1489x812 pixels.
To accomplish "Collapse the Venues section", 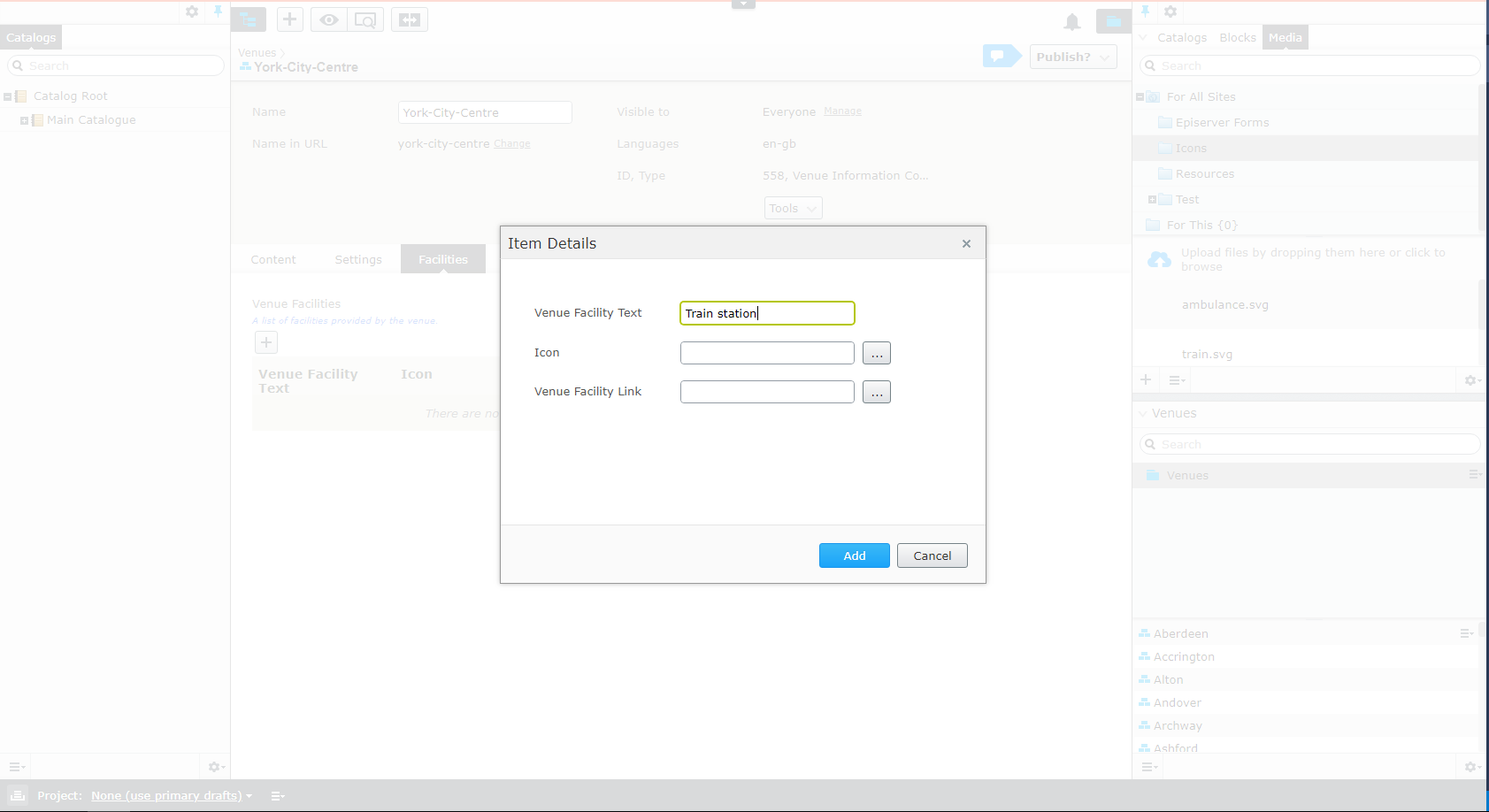I will coord(1142,413).
